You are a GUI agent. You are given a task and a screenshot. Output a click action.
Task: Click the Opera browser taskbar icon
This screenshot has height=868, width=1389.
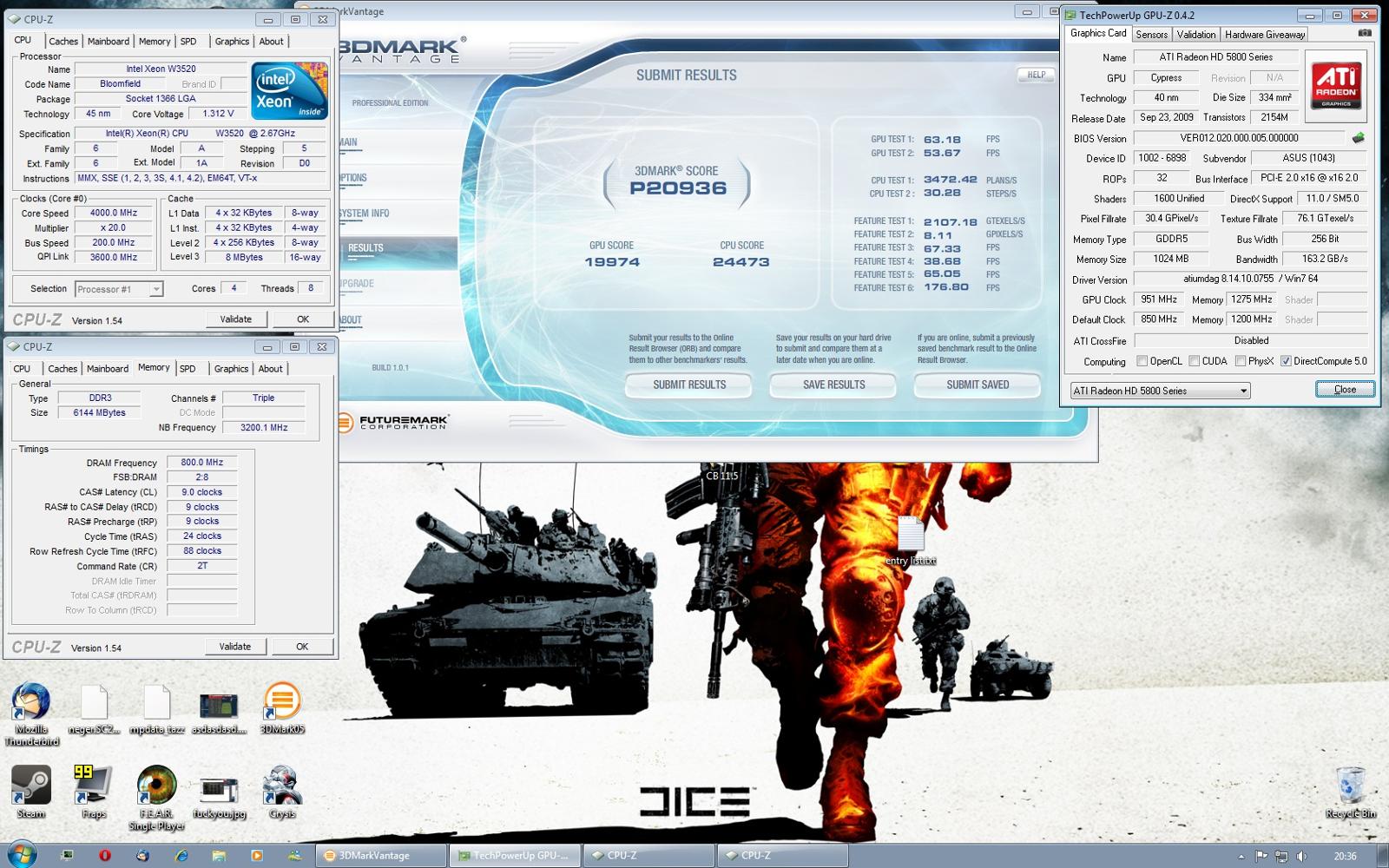(x=105, y=855)
